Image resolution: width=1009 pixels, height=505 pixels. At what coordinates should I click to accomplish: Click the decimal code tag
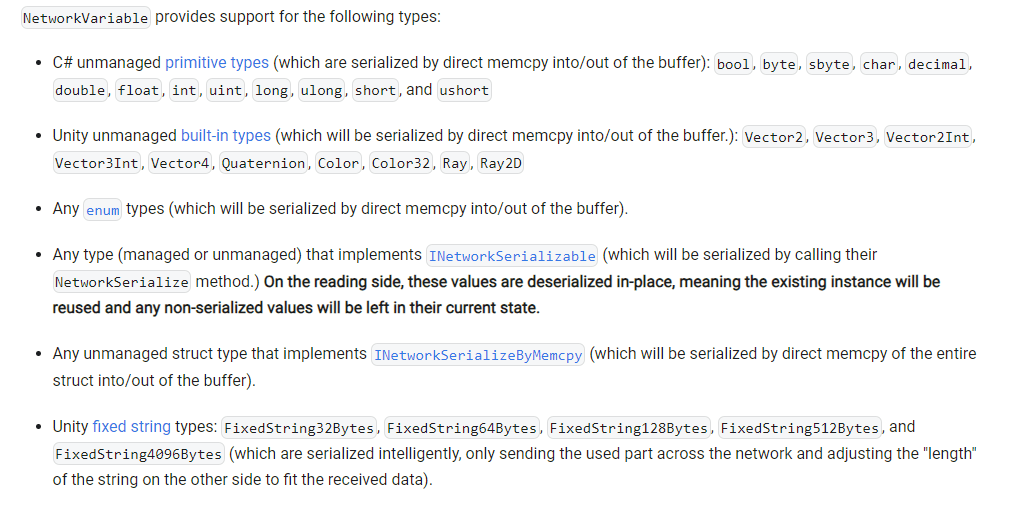[937, 64]
